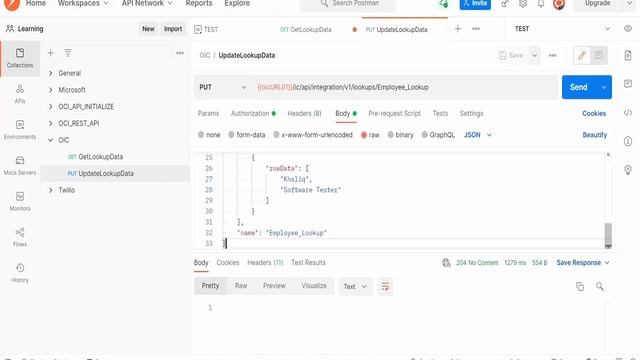Click the comment mode icon beside pencil
The image size is (640, 360).
click(x=599, y=55)
